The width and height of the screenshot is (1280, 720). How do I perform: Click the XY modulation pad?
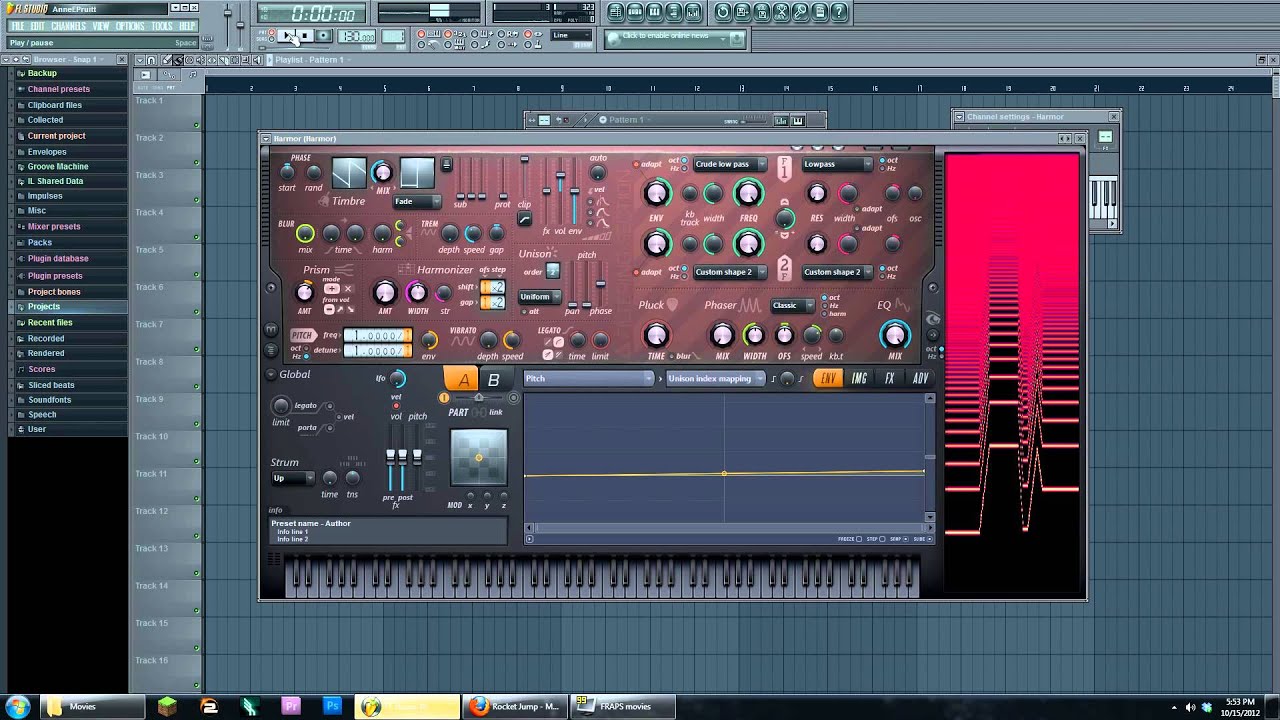tap(479, 458)
